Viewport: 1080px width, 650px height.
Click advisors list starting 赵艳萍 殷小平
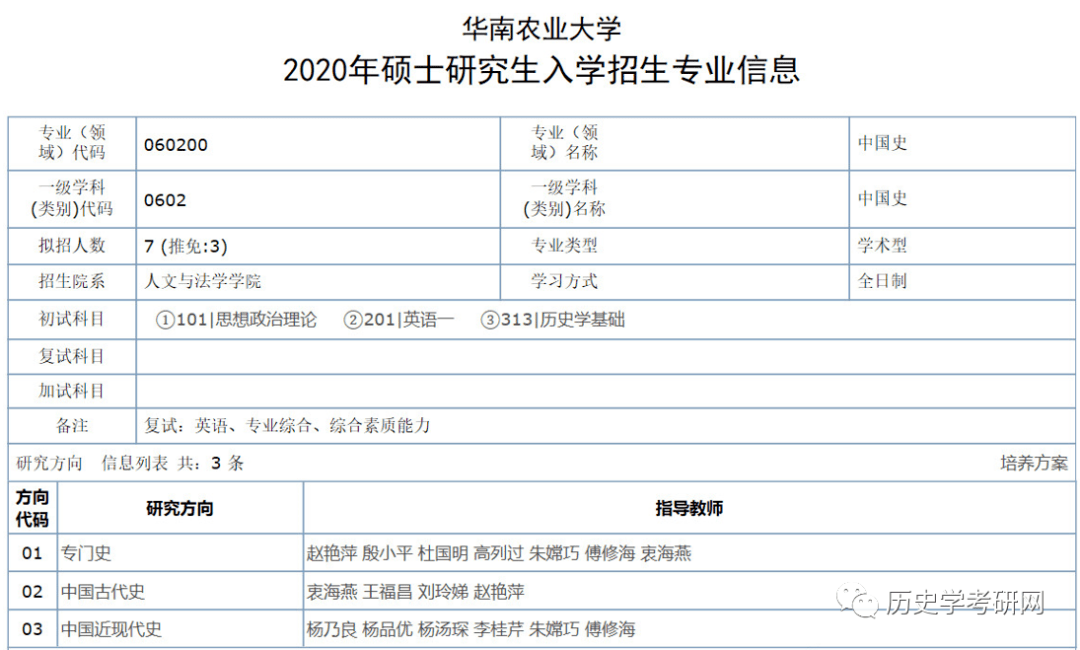click(x=499, y=553)
